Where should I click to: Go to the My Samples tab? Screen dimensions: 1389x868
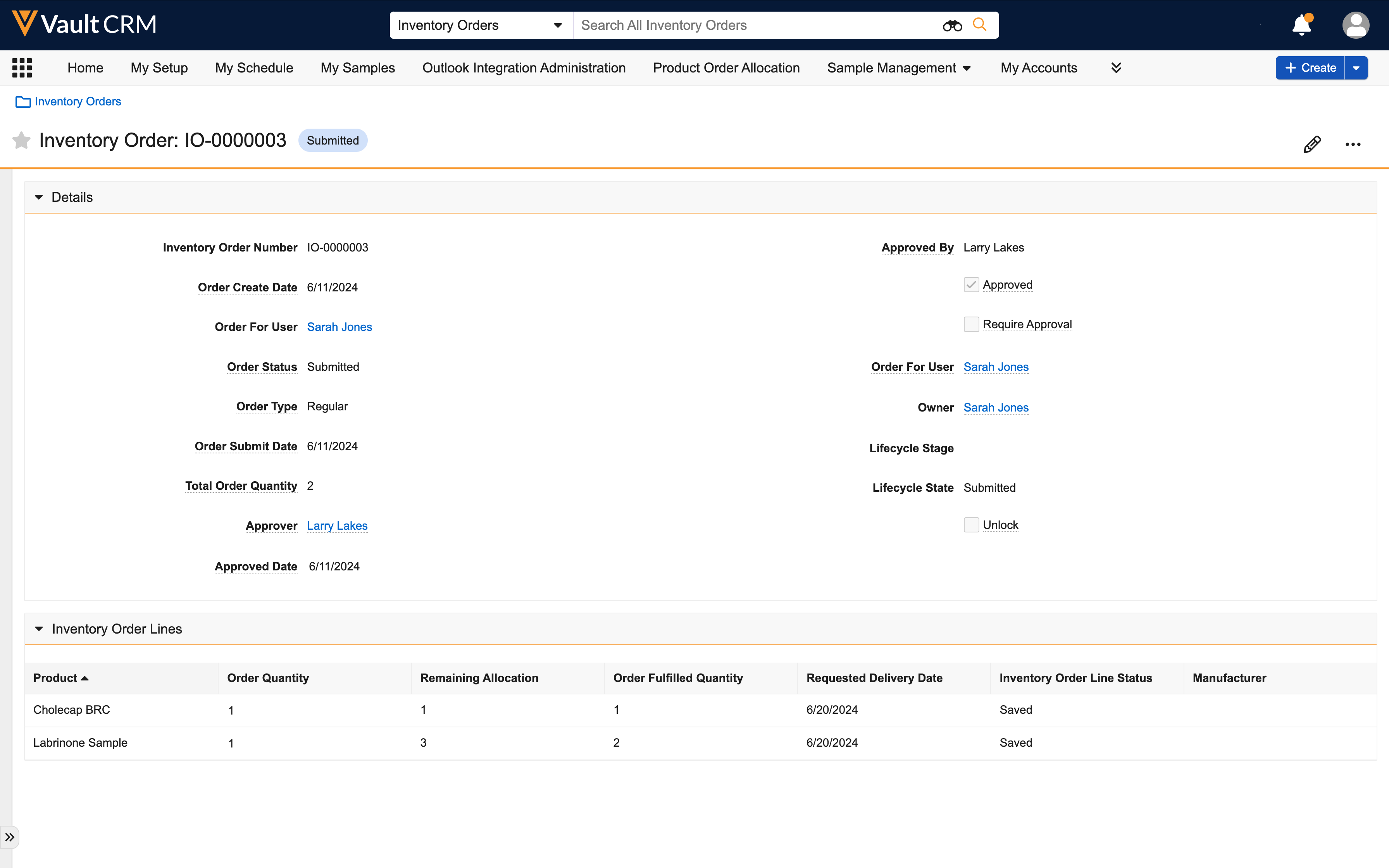pos(358,68)
